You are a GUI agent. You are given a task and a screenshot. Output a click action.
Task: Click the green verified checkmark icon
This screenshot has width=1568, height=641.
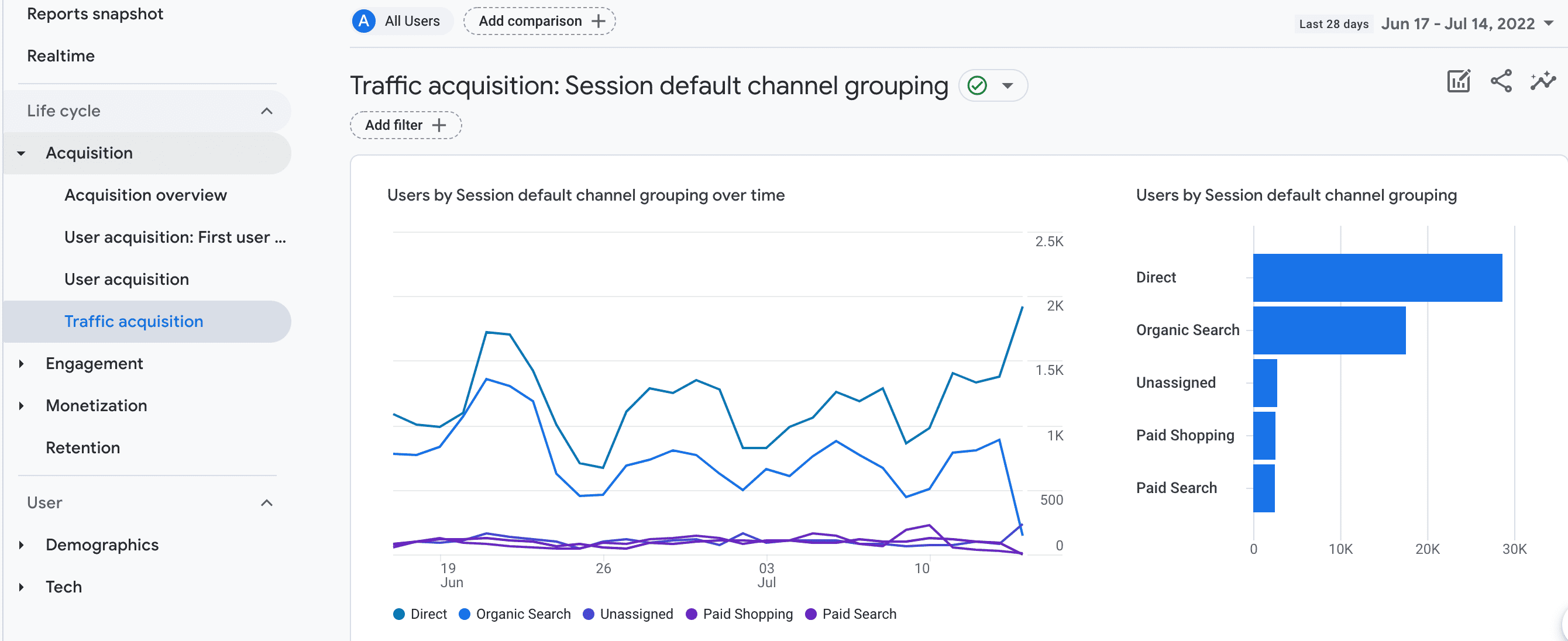977,86
